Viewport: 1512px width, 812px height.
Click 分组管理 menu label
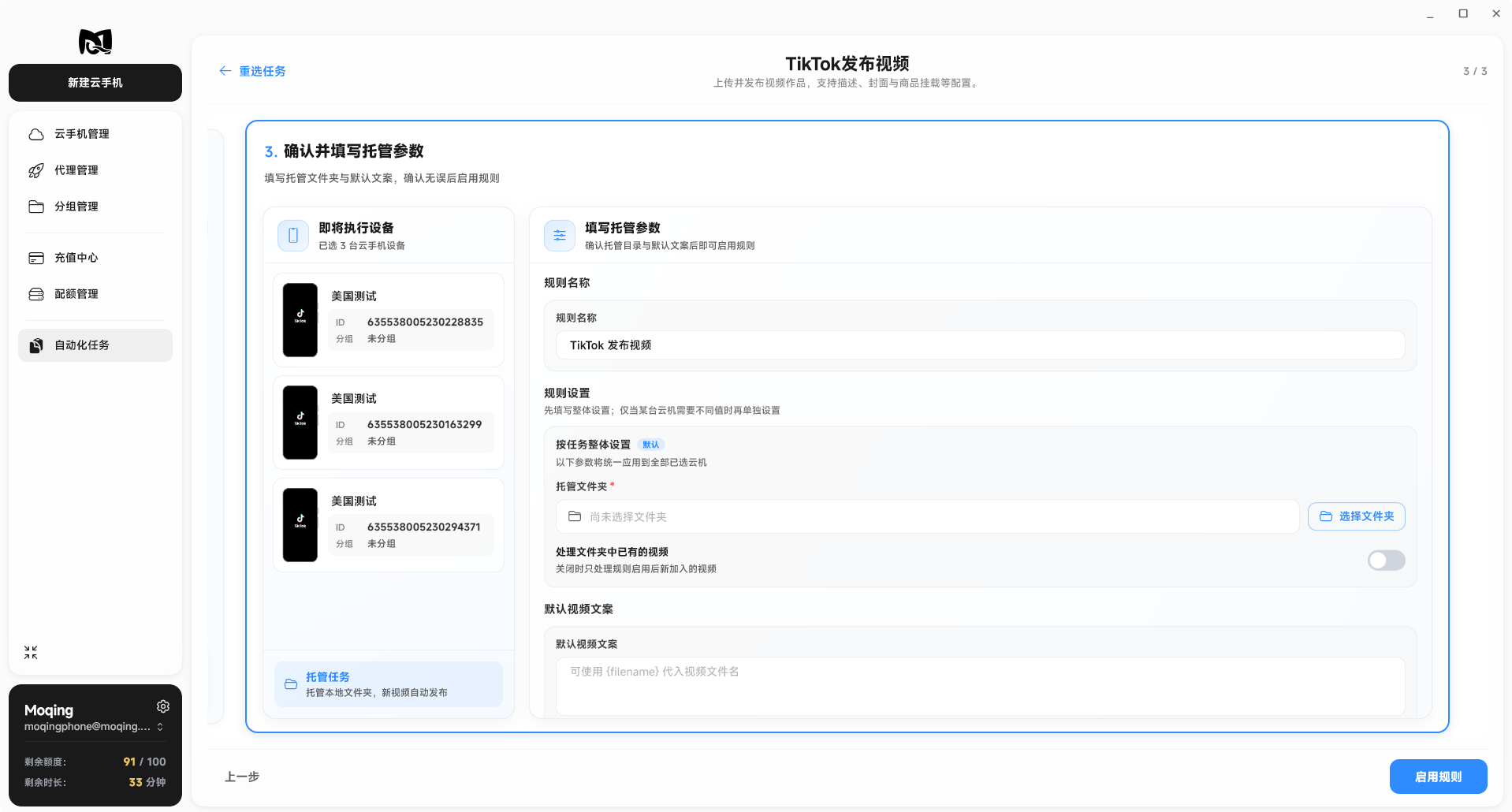[76, 207]
